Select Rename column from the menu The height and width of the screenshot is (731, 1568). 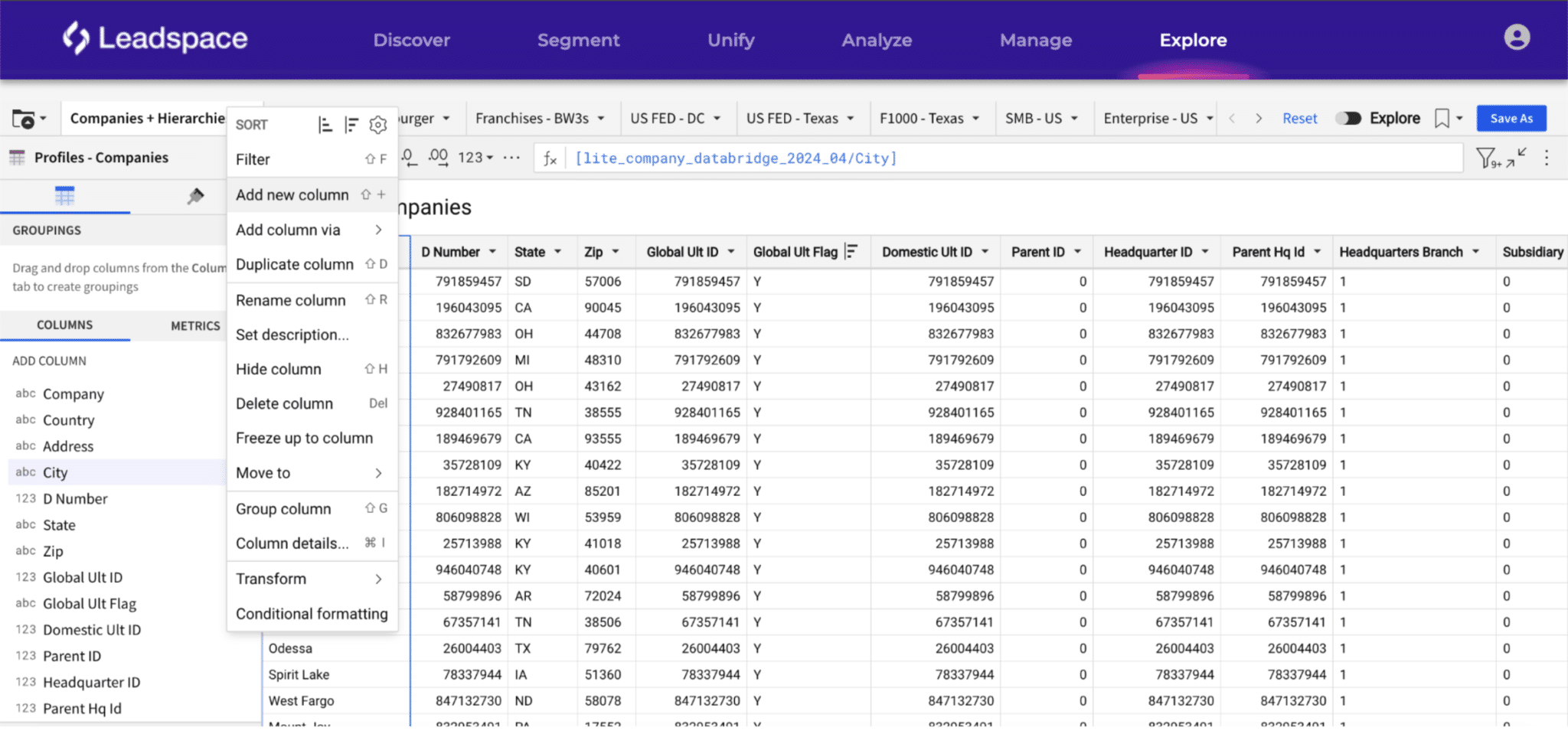[291, 300]
